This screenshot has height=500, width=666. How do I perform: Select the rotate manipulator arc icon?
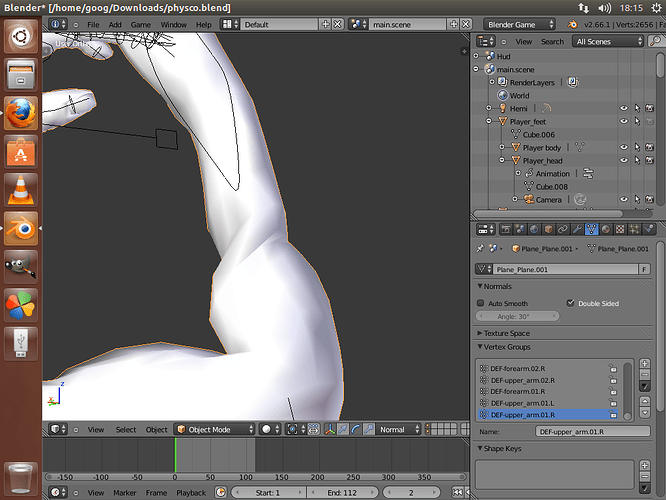pos(356,429)
